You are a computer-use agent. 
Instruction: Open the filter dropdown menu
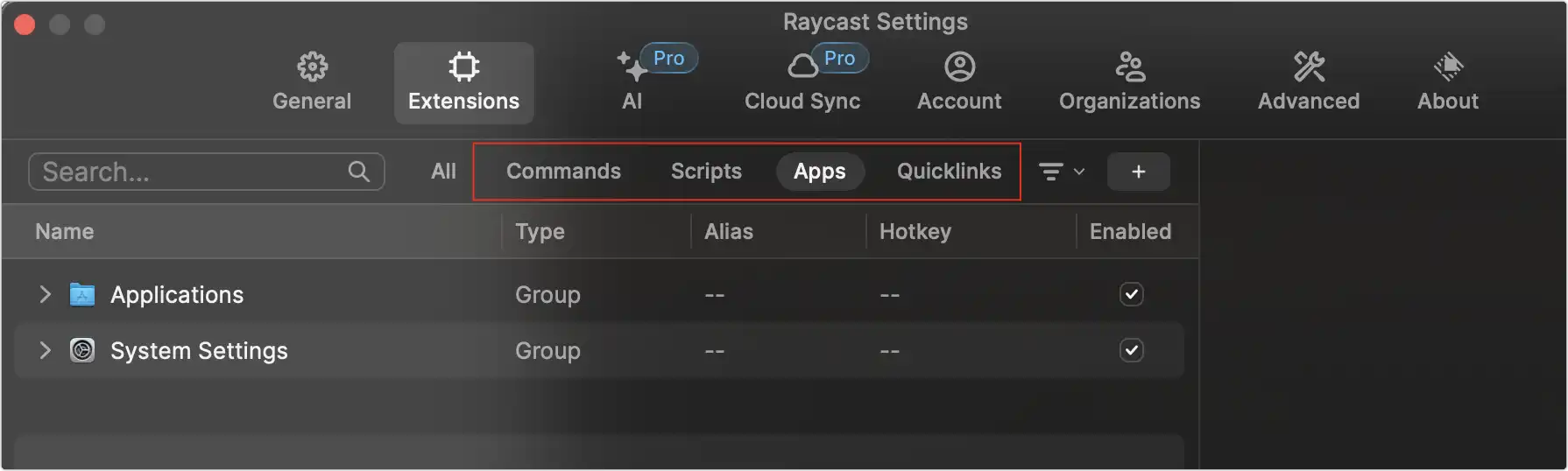click(x=1061, y=172)
